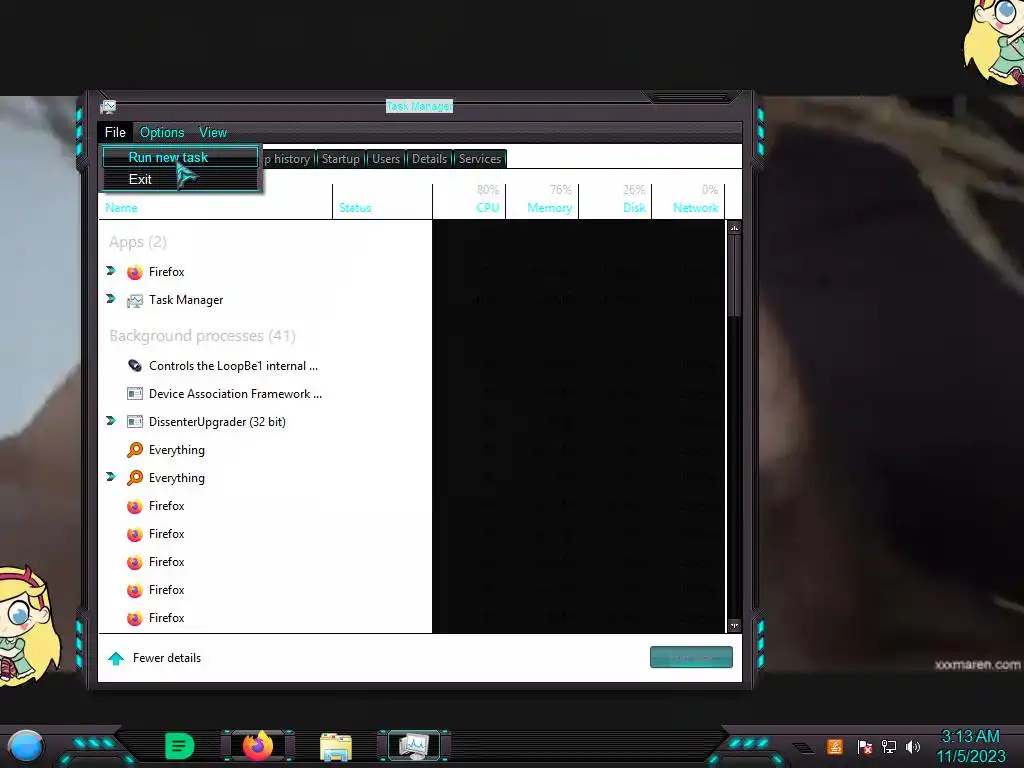
Task: Click the process list scrollbar thumb
Action: tap(735, 276)
